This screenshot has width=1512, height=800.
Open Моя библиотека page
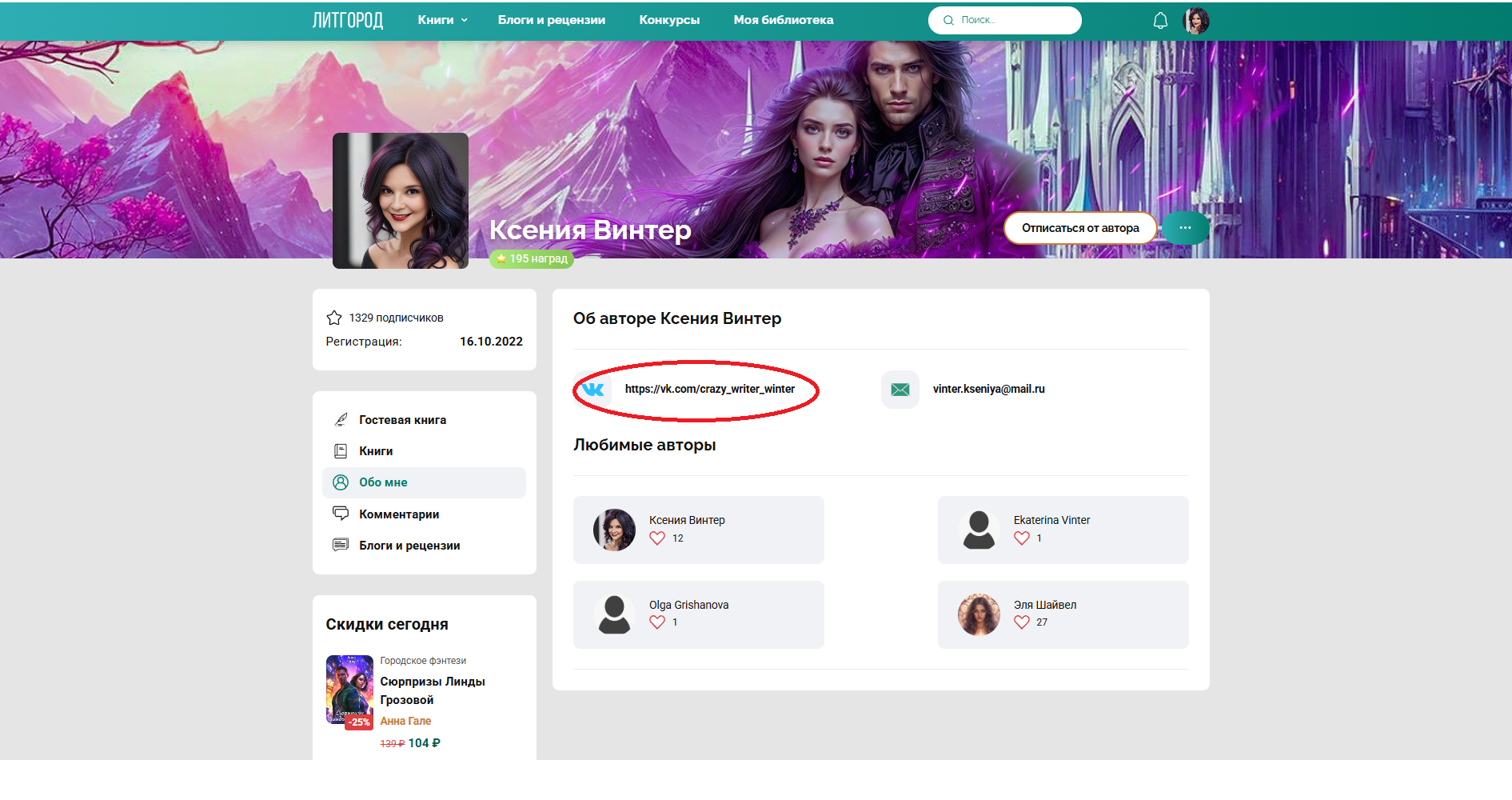783,20
